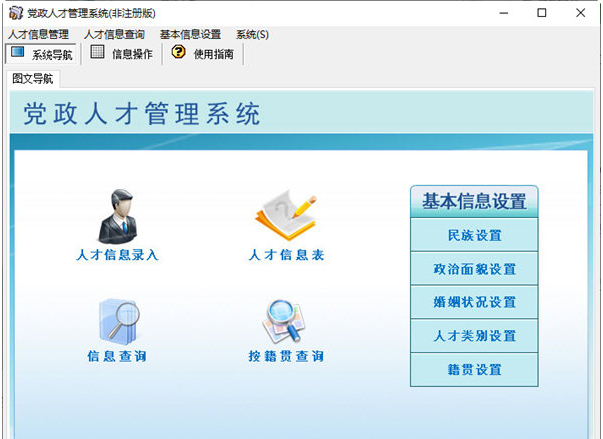Minimize the 党政人才管理系统 window
The image size is (603, 439).
[504, 13]
